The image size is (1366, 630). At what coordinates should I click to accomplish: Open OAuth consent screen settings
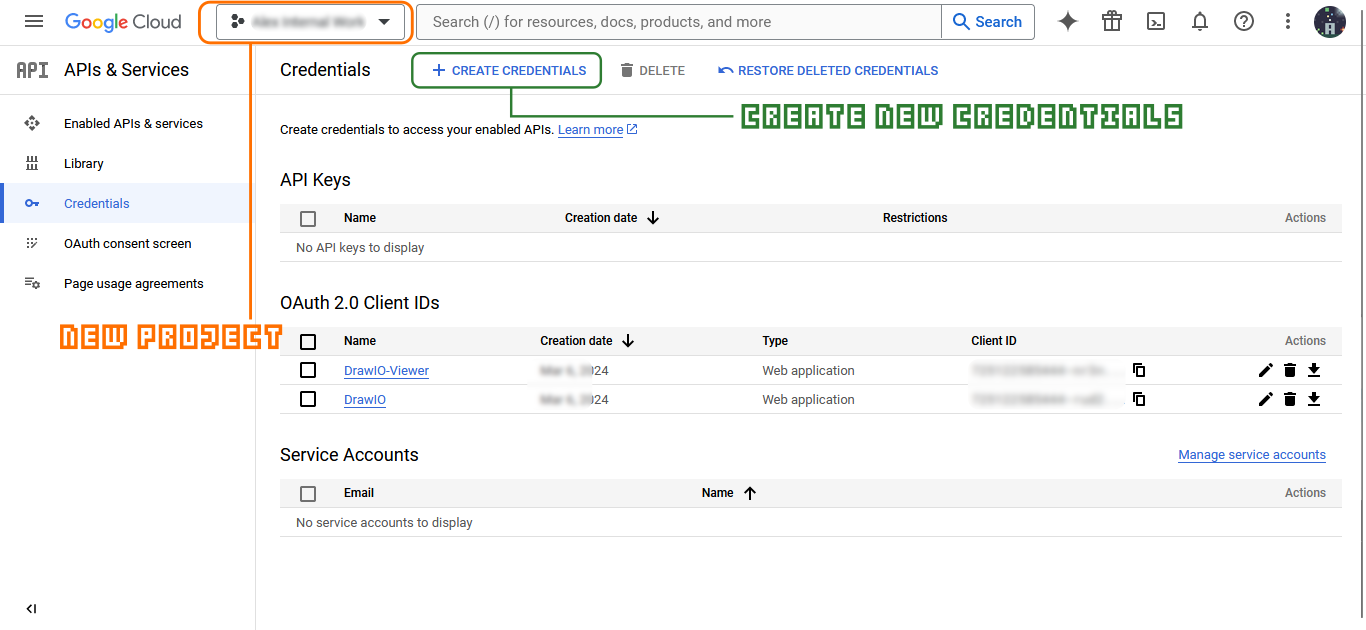[128, 243]
